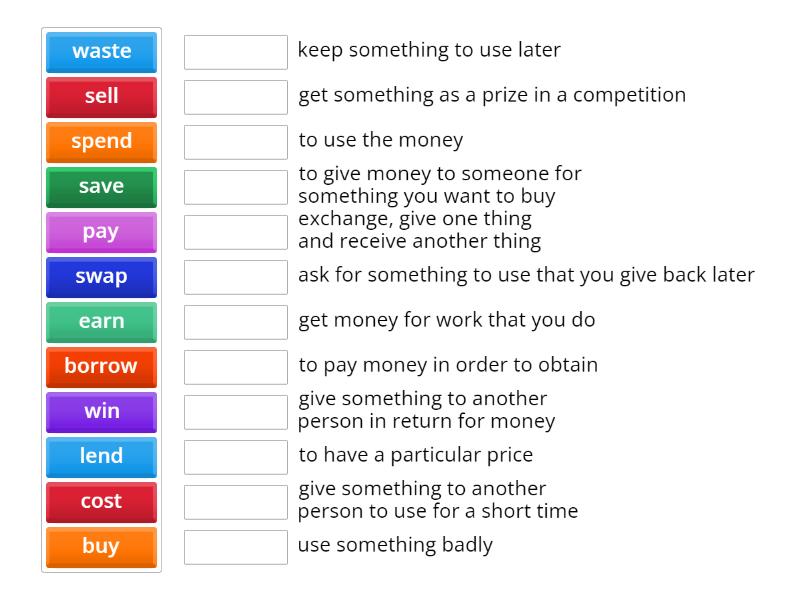The image size is (800, 600).
Task: Click the answer box beside "to use the money"
Action: (235, 140)
